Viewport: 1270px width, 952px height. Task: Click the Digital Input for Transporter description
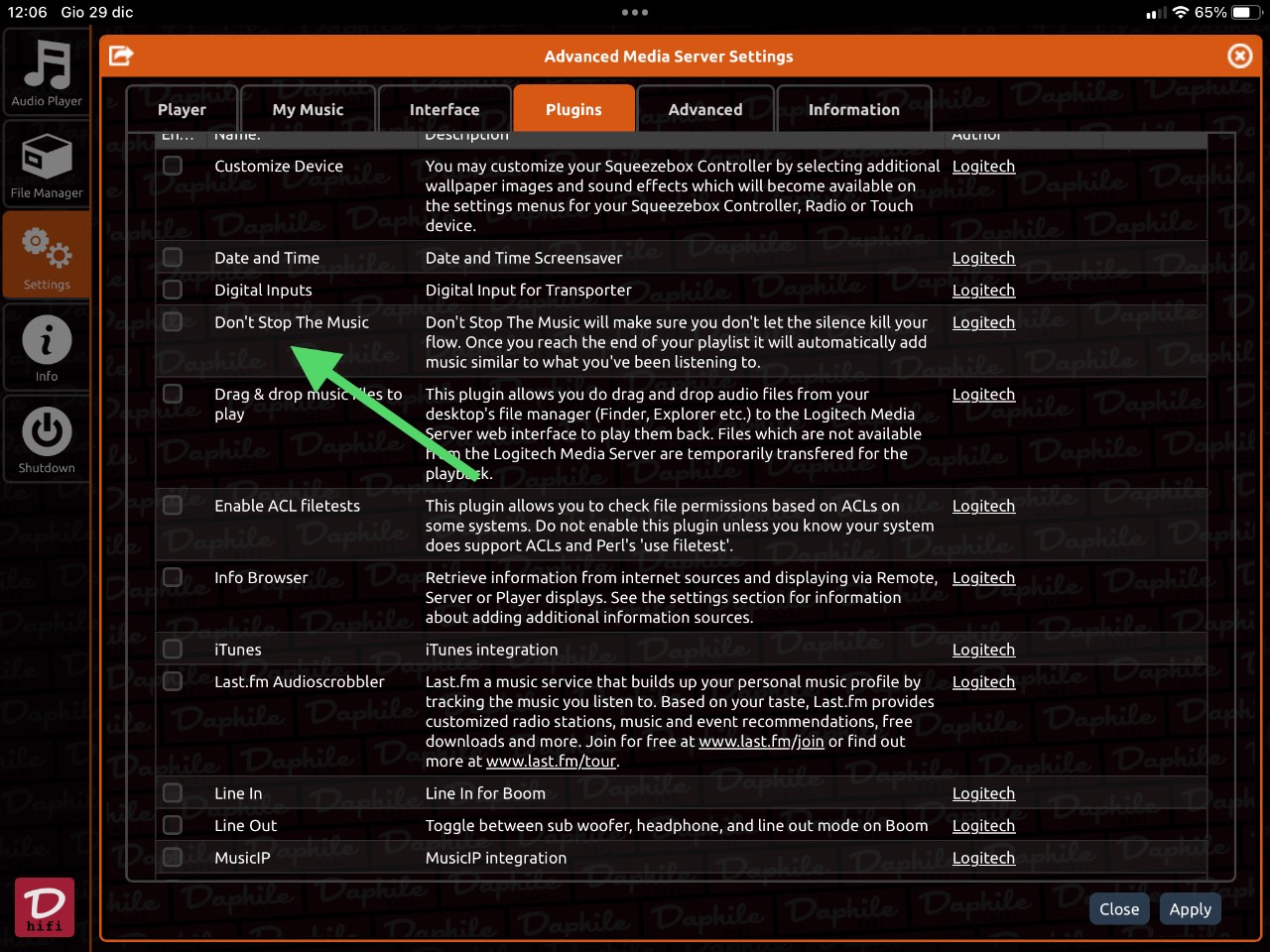(x=529, y=291)
